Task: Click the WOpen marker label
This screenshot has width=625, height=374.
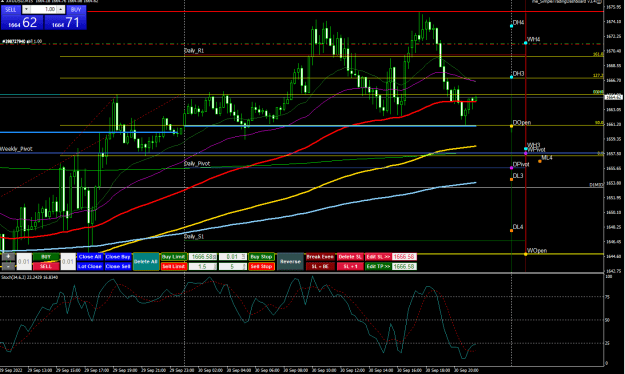Action: click(537, 250)
